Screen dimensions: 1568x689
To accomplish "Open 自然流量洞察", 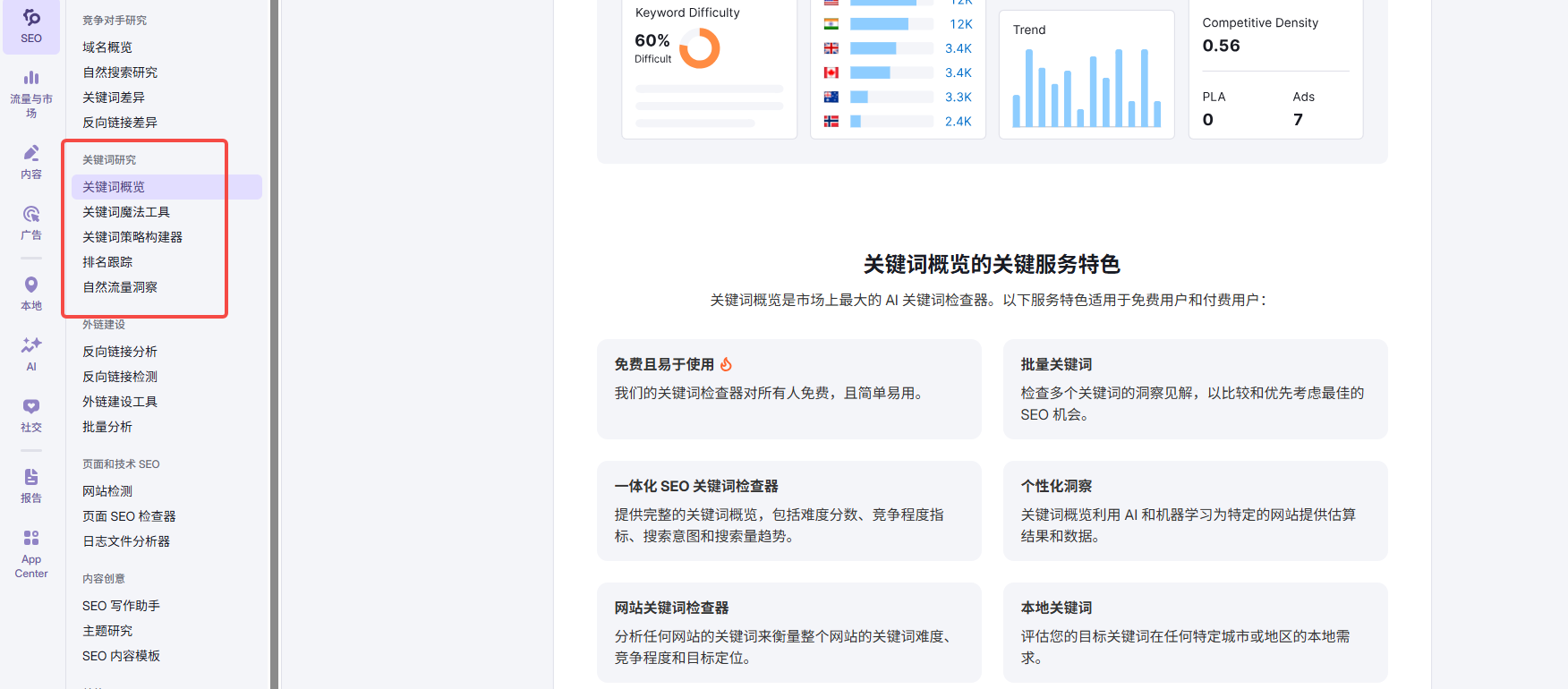I will click(120, 287).
